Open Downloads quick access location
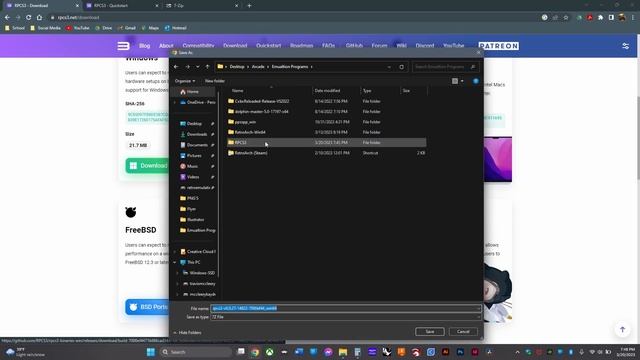This screenshot has width=640, height=360. point(197,134)
